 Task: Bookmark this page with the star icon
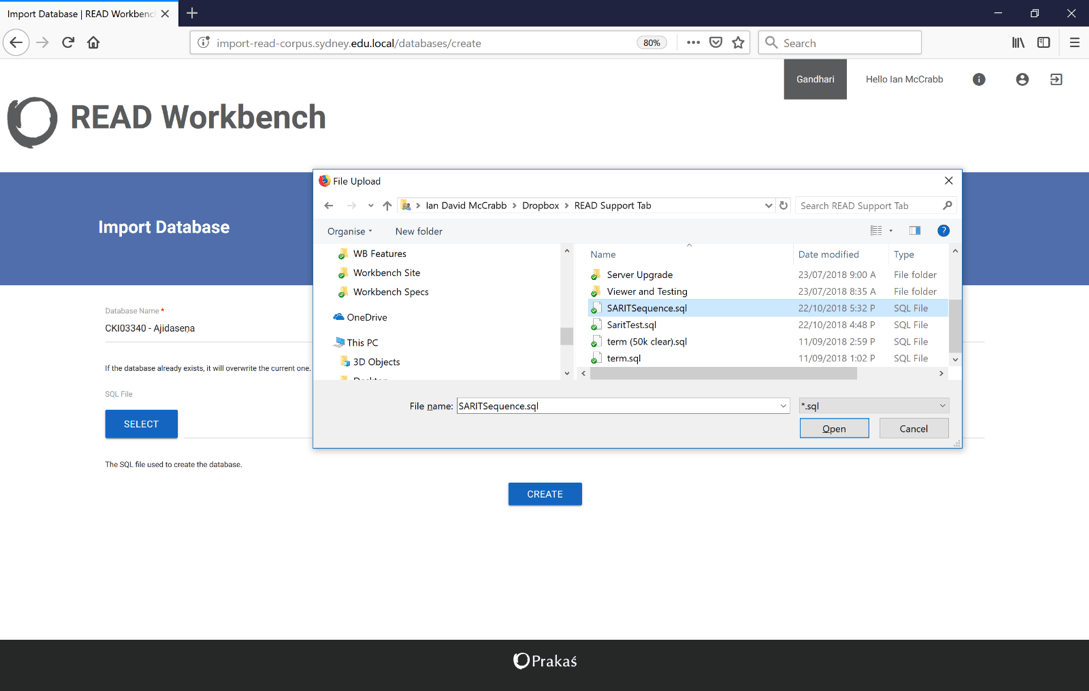point(738,42)
